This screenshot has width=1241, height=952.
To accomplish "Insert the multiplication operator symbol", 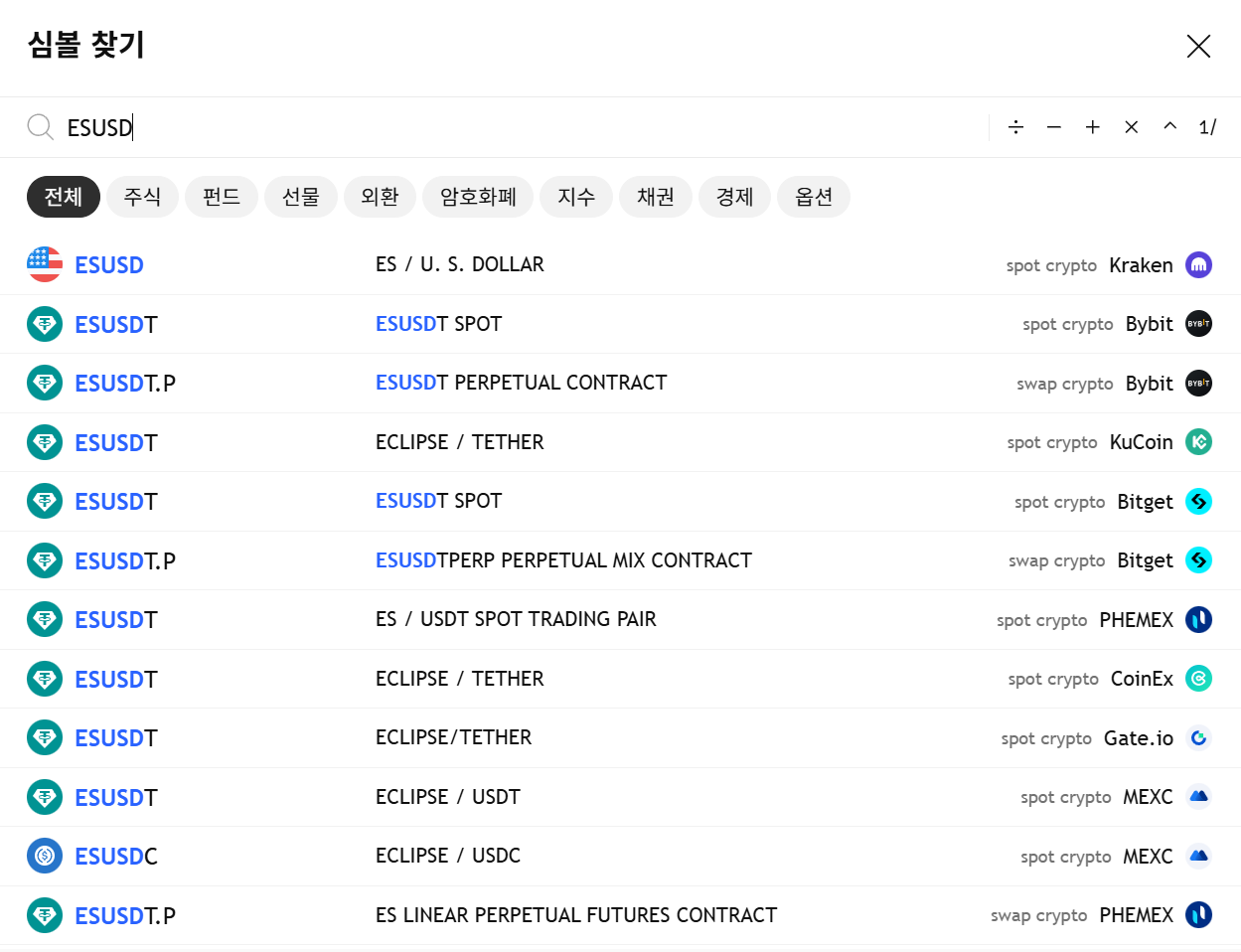I will pos(1132,127).
